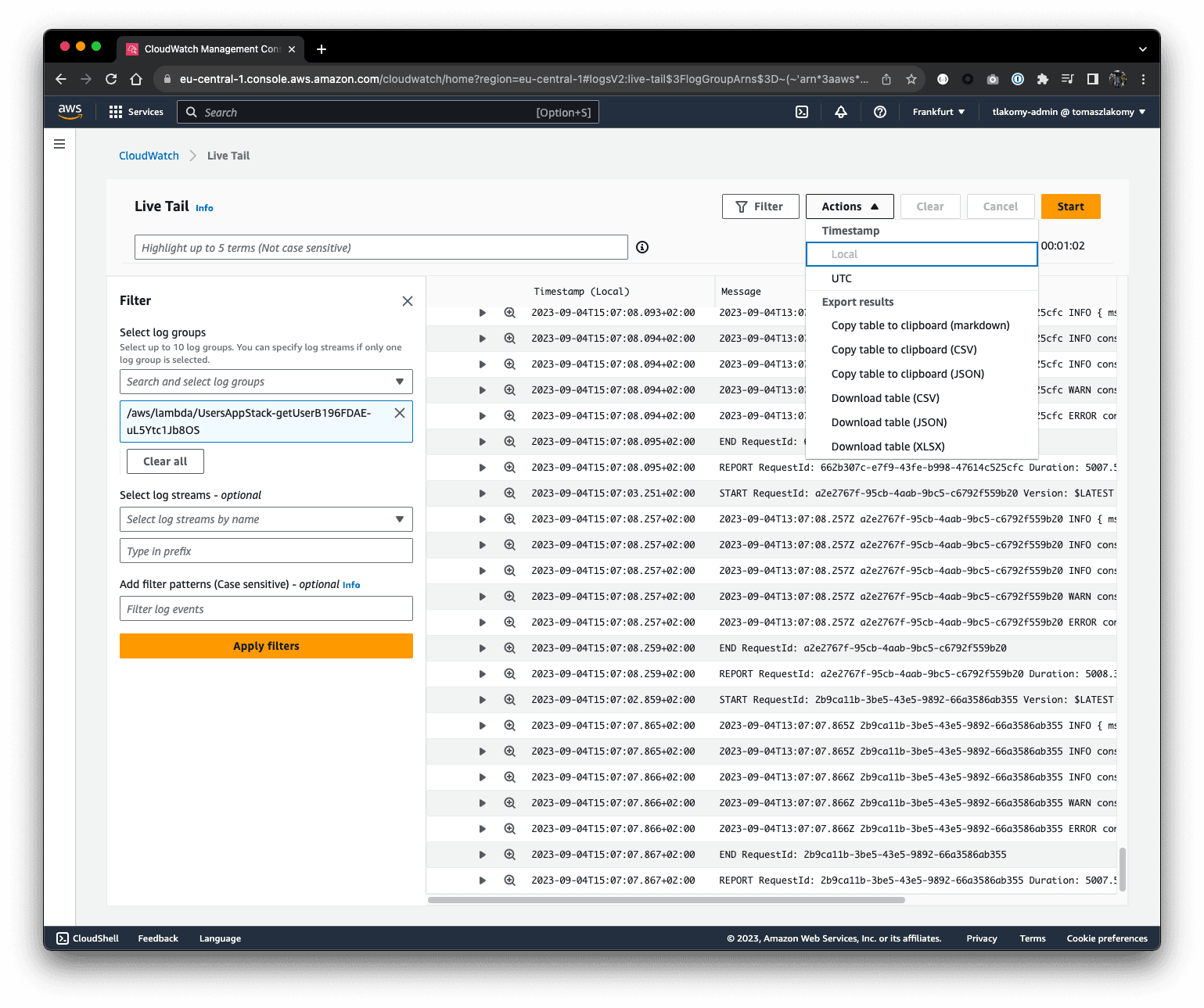
Task: Toggle the browser side panel
Action: click(x=1093, y=79)
